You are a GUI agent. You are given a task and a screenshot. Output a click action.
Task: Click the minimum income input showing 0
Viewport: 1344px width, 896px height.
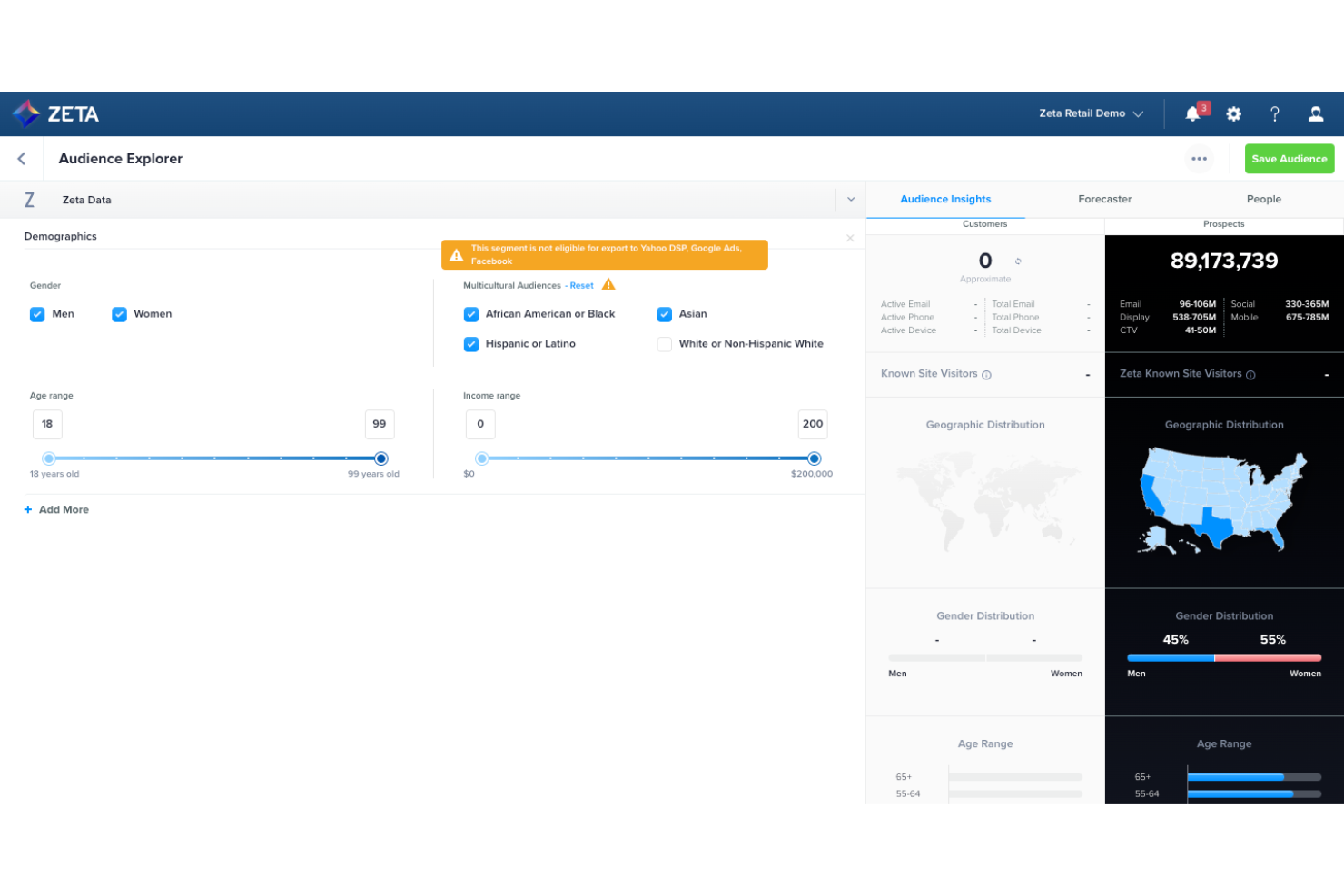click(480, 424)
